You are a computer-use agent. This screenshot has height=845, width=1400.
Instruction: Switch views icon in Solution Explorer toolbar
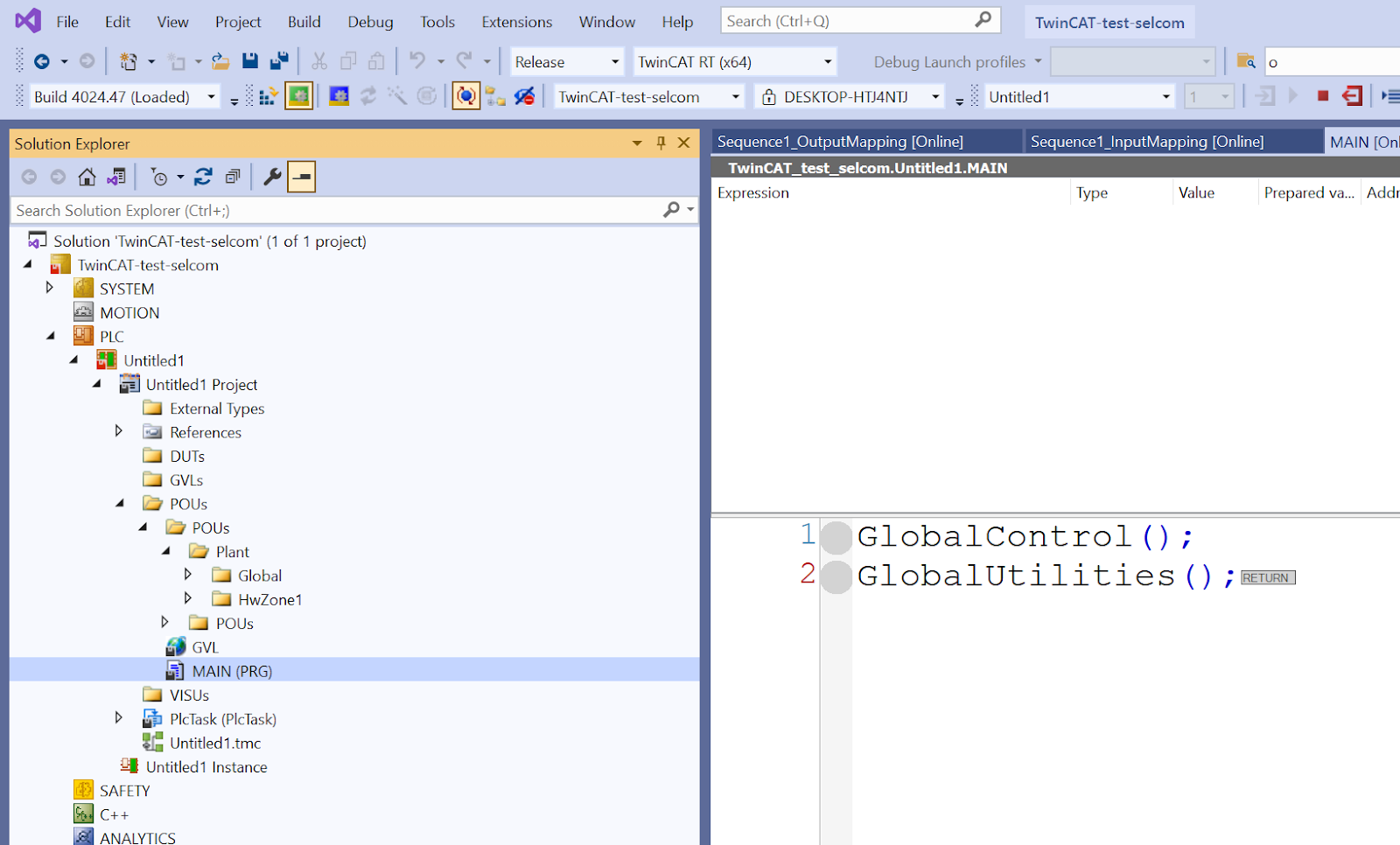pos(116,178)
